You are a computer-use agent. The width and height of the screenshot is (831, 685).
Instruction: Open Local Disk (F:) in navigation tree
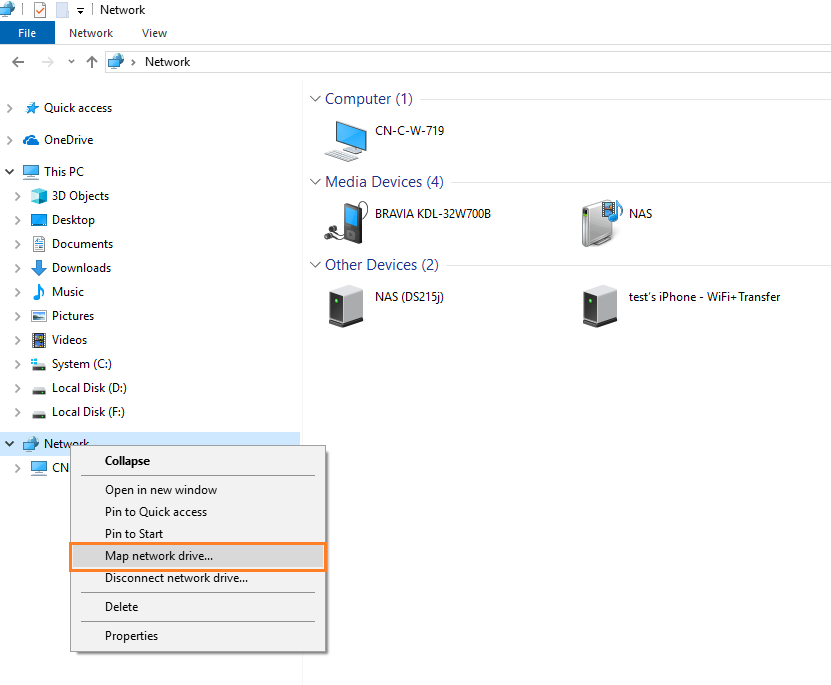(88, 412)
